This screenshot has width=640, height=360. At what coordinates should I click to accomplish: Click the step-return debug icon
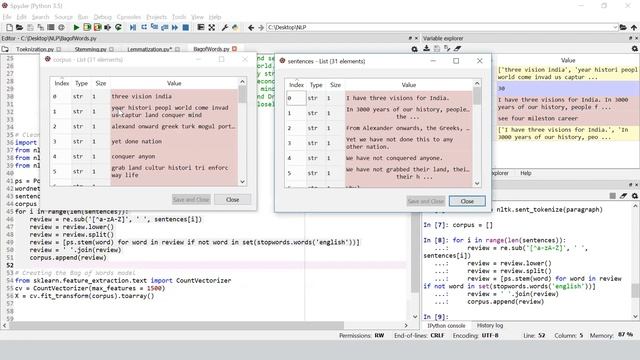[164, 27]
